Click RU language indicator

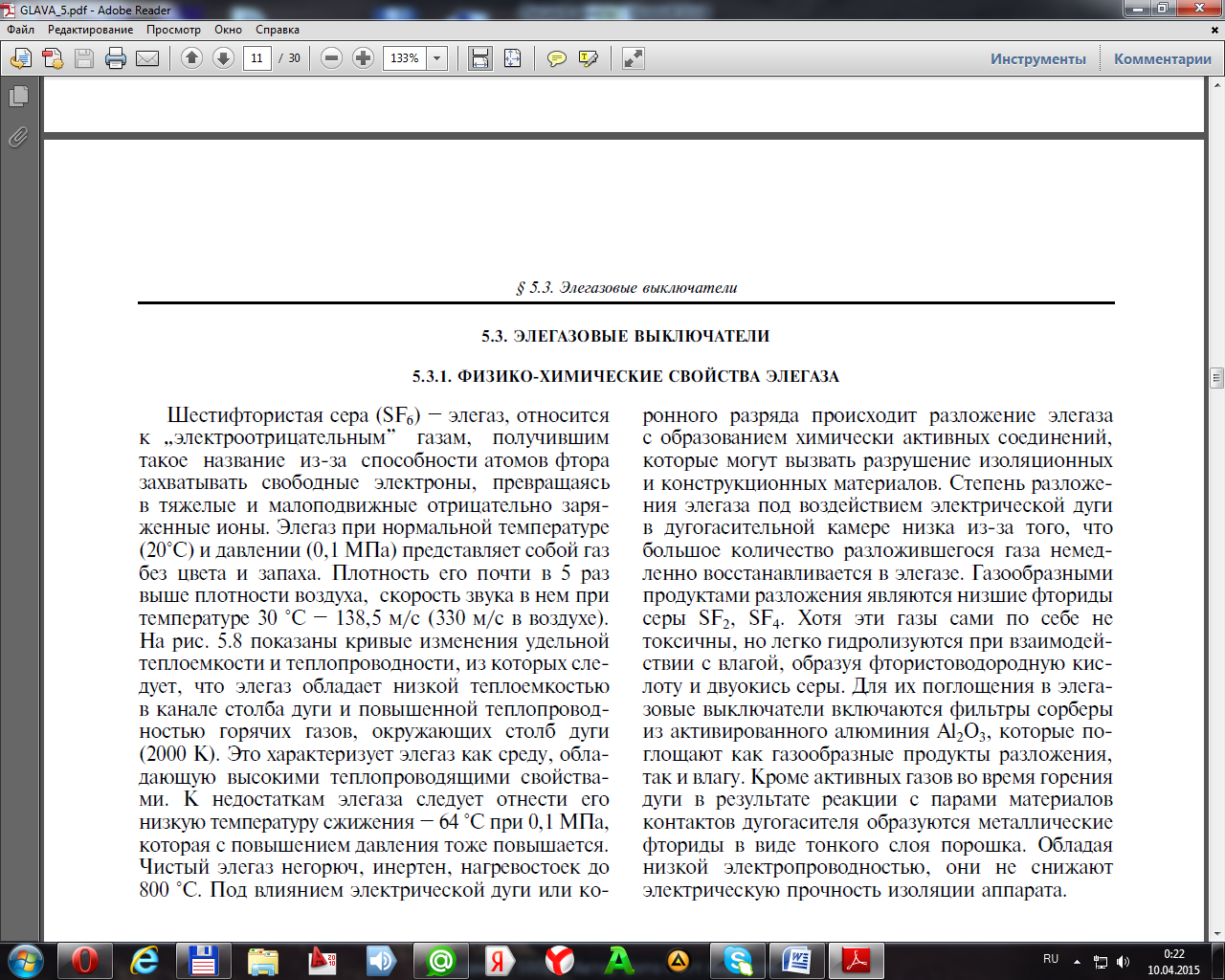[1051, 959]
